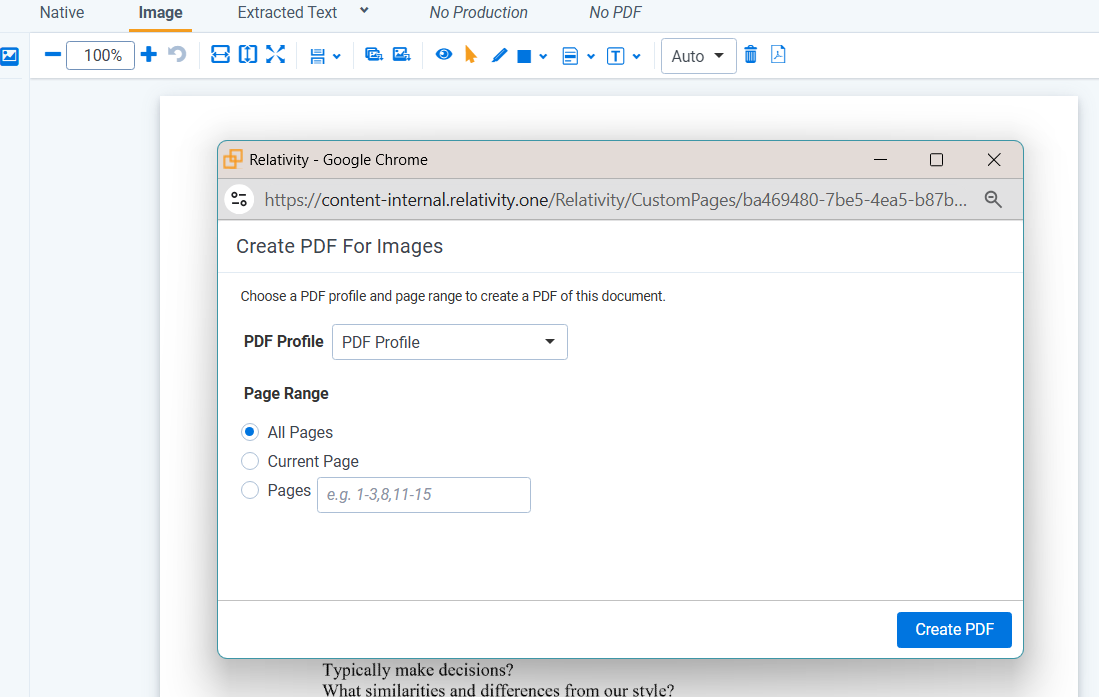Click the zoom magnifier icon in address bar
This screenshot has width=1099, height=697.
tap(993, 199)
